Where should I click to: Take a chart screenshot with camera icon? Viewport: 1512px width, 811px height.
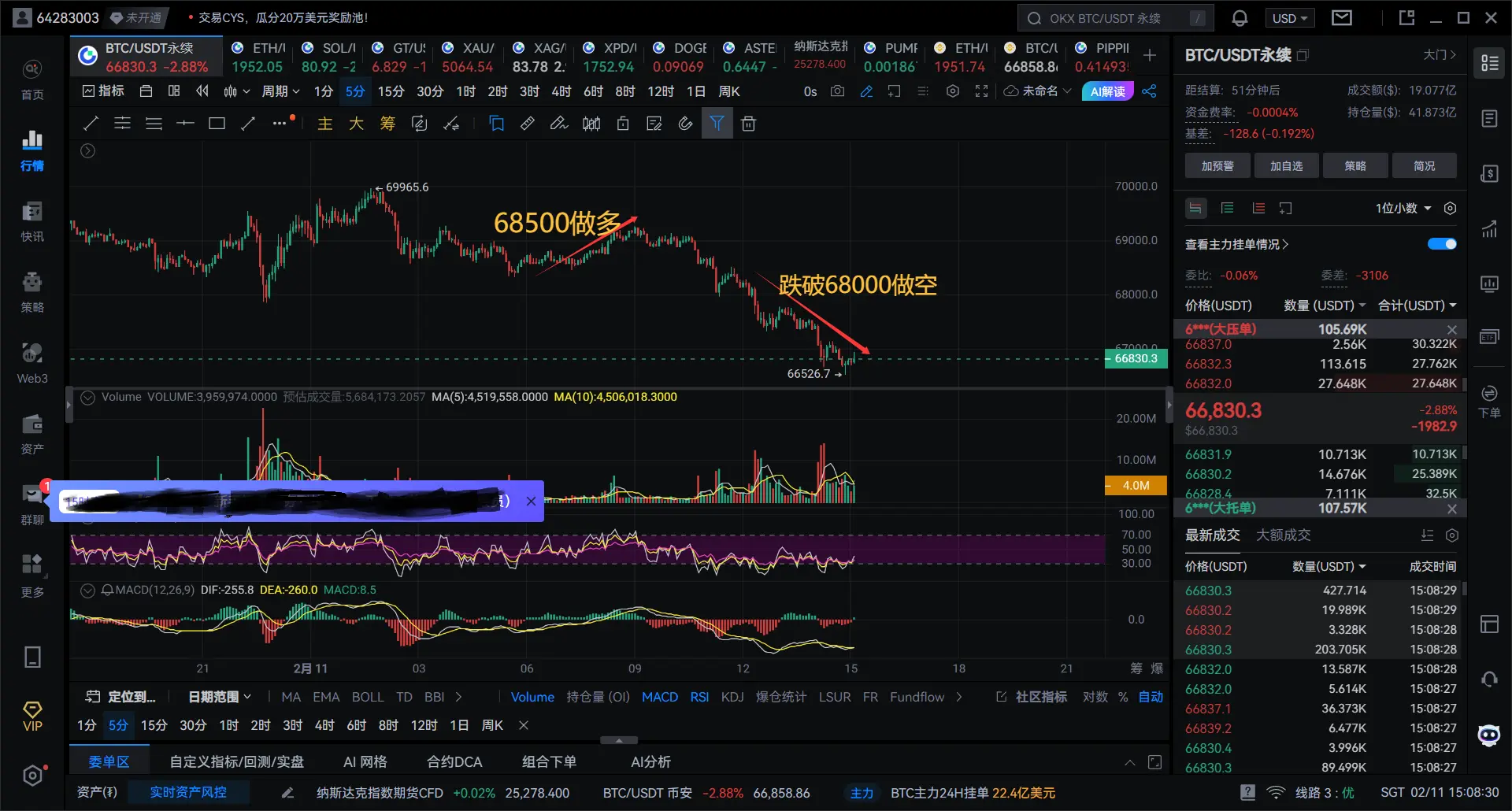(838, 91)
